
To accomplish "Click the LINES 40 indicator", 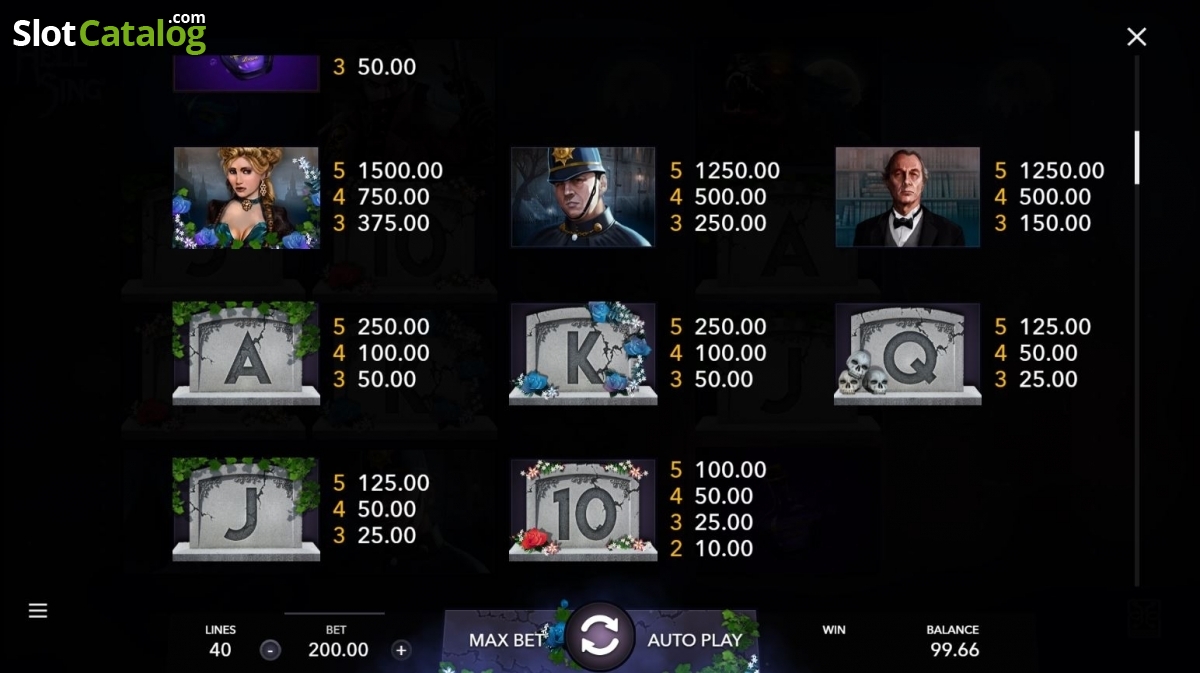I will click(x=220, y=641).
